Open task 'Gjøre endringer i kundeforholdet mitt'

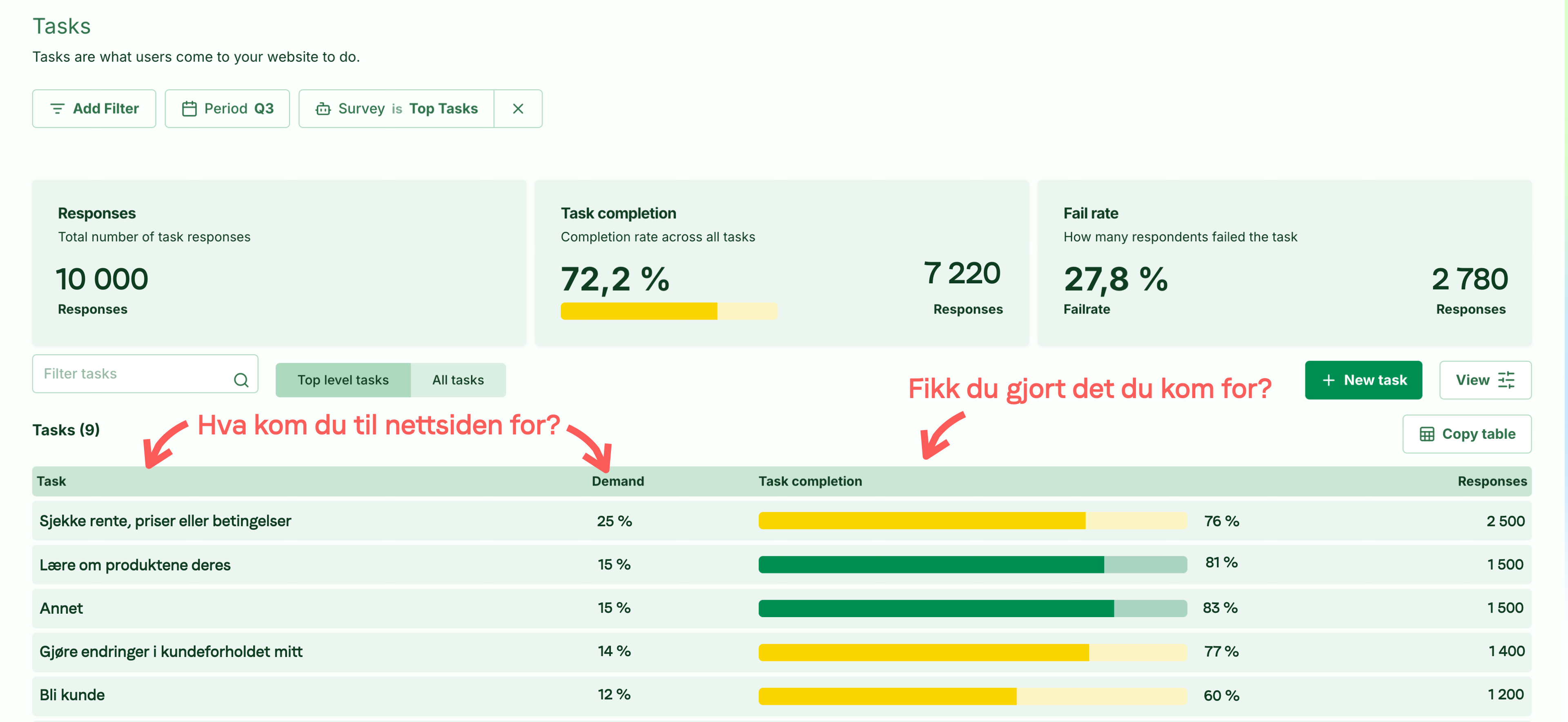[x=171, y=652]
